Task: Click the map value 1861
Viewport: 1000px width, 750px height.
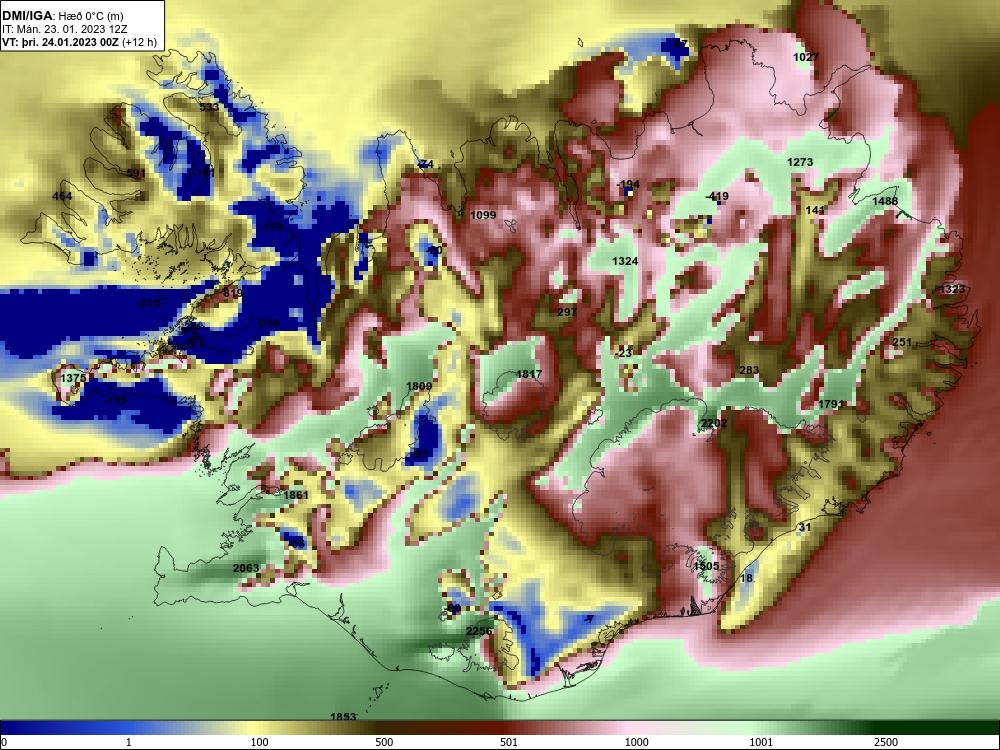Action: pos(296,495)
